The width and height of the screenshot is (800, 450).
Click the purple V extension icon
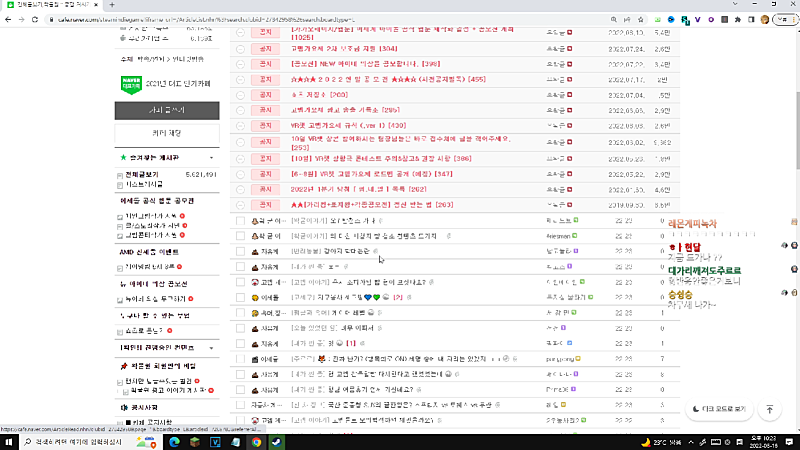pyautogui.click(x=697, y=19)
